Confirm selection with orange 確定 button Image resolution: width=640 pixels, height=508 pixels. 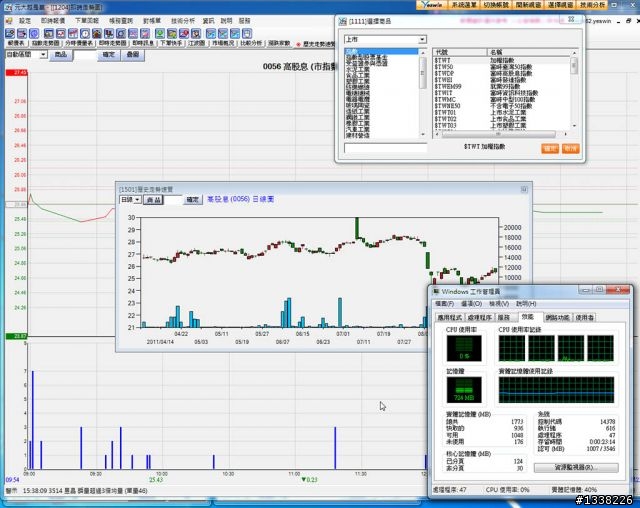point(550,149)
